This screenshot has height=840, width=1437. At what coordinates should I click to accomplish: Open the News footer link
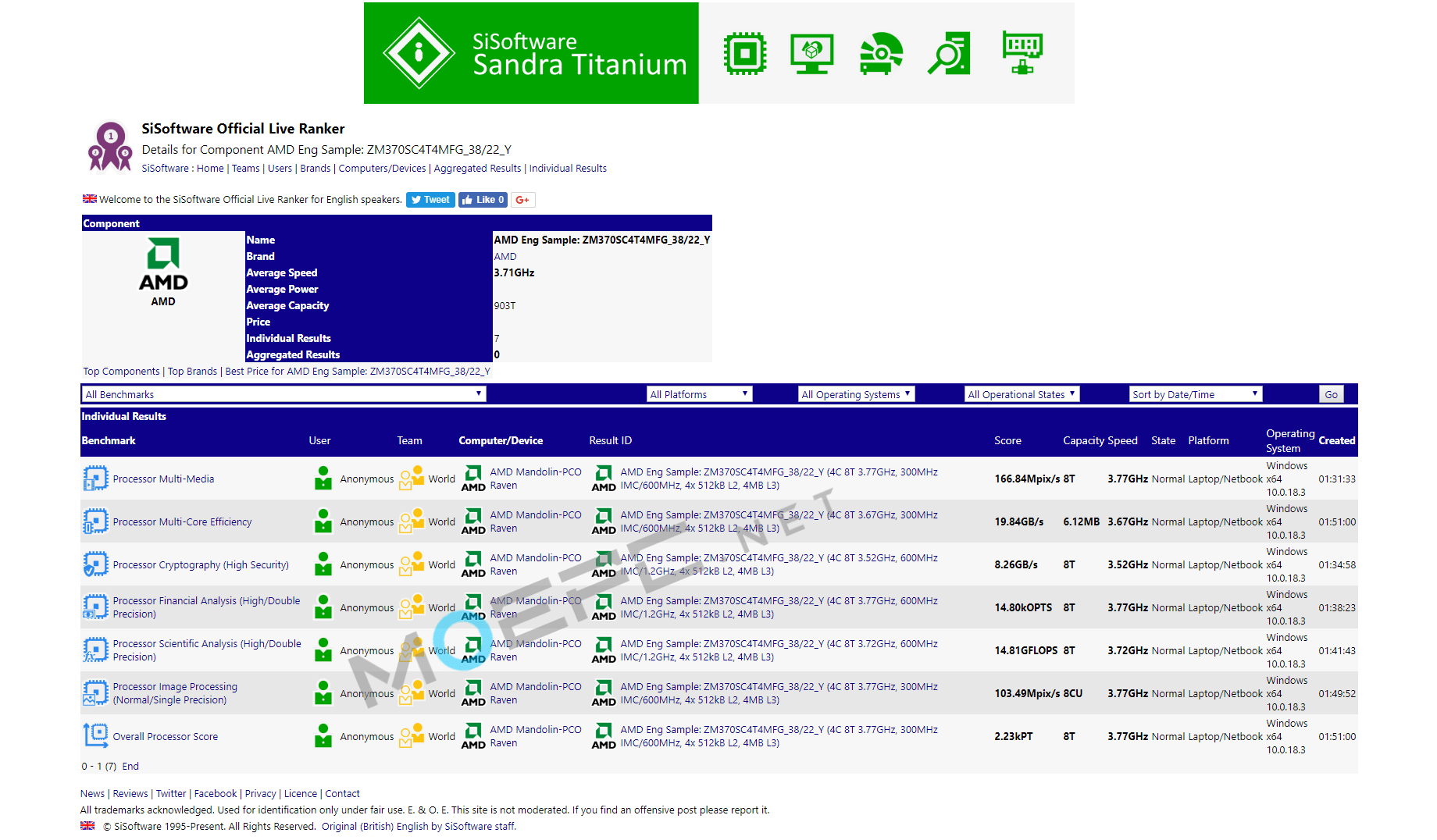[92, 793]
